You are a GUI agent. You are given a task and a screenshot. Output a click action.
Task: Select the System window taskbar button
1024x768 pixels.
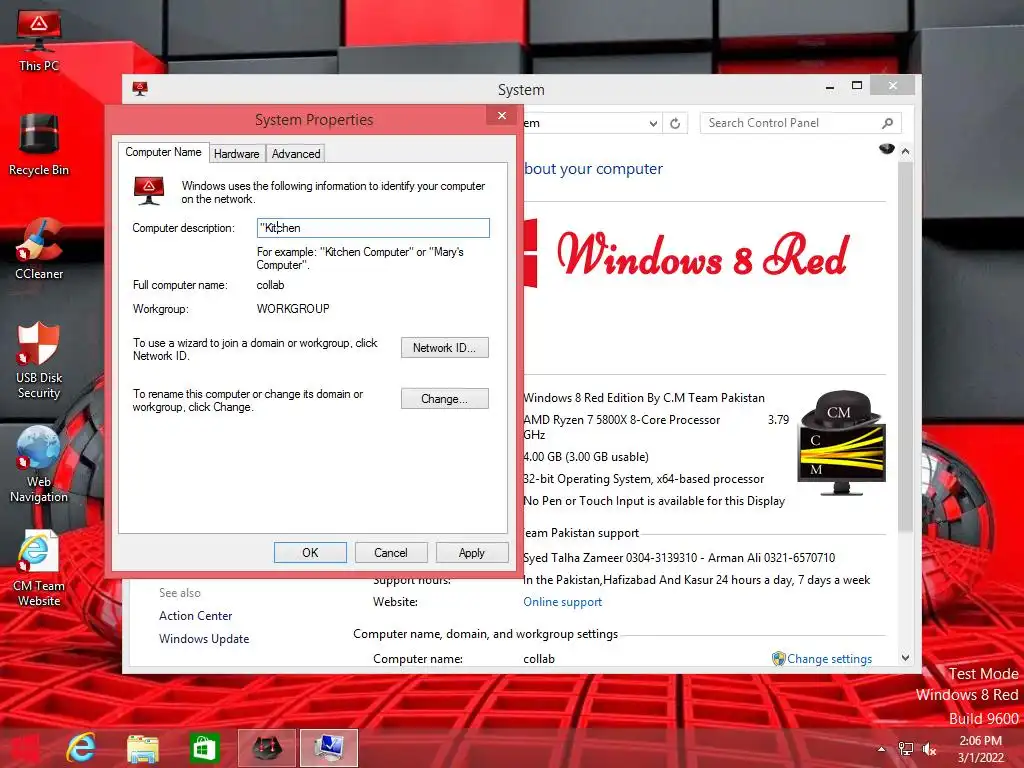(329, 748)
